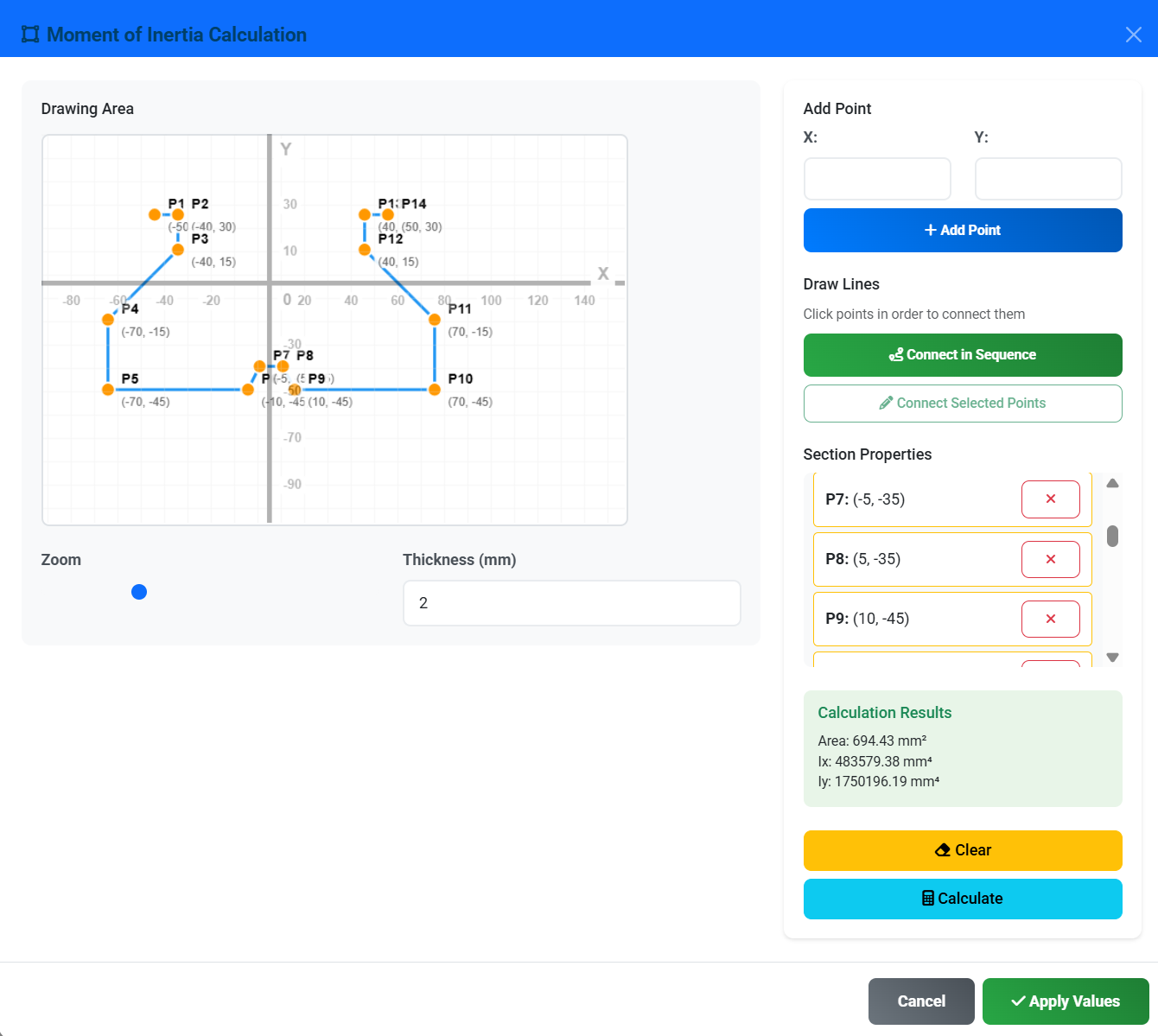The height and width of the screenshot is (1036, 1158).
Task: Select point P10 on the drawing canvas
Action: click(x=433, y=390)
